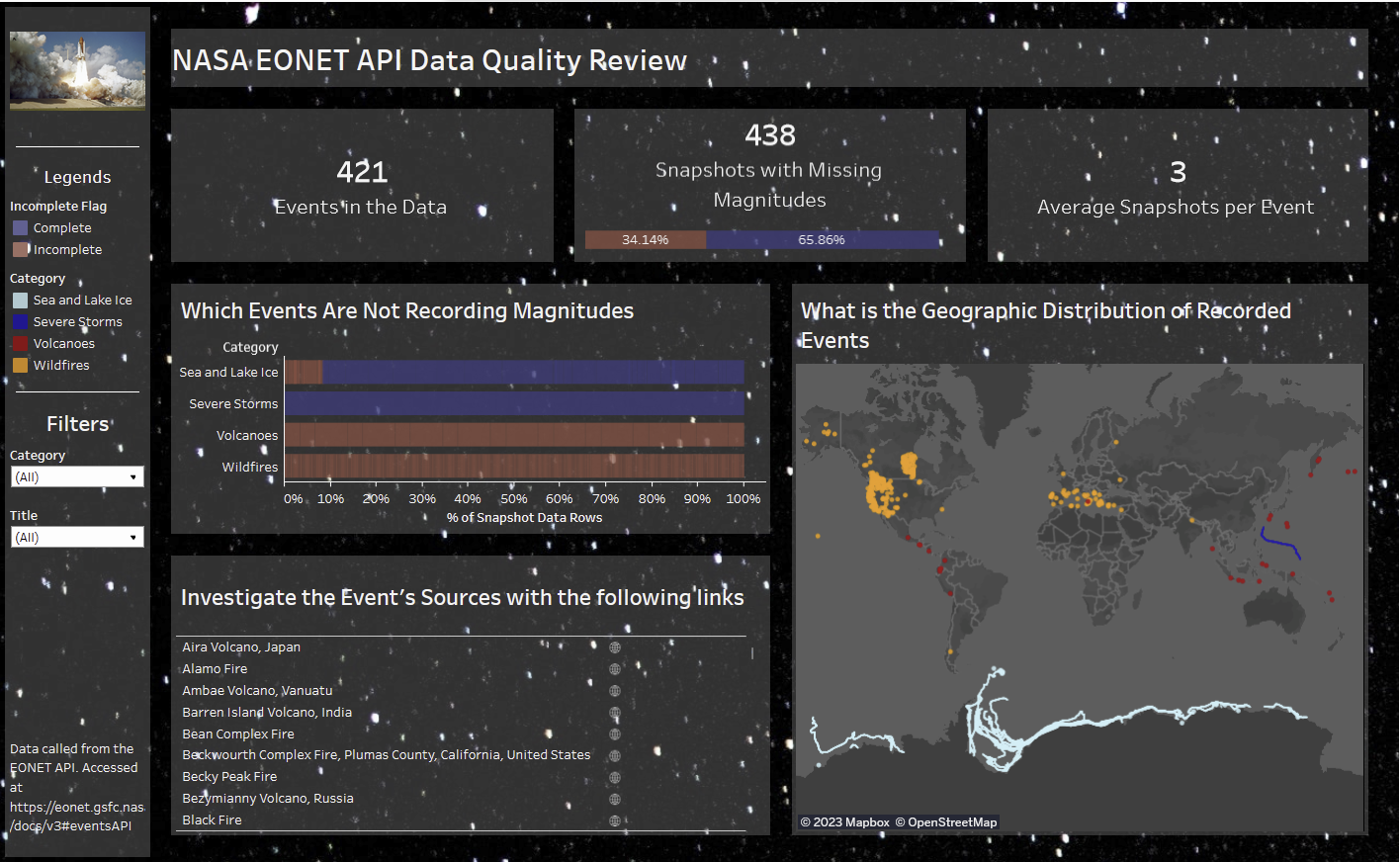Click the '421' events count value
Image resolution: width=1400 pixels, height=862 pixels.
[x=362, y=172]
